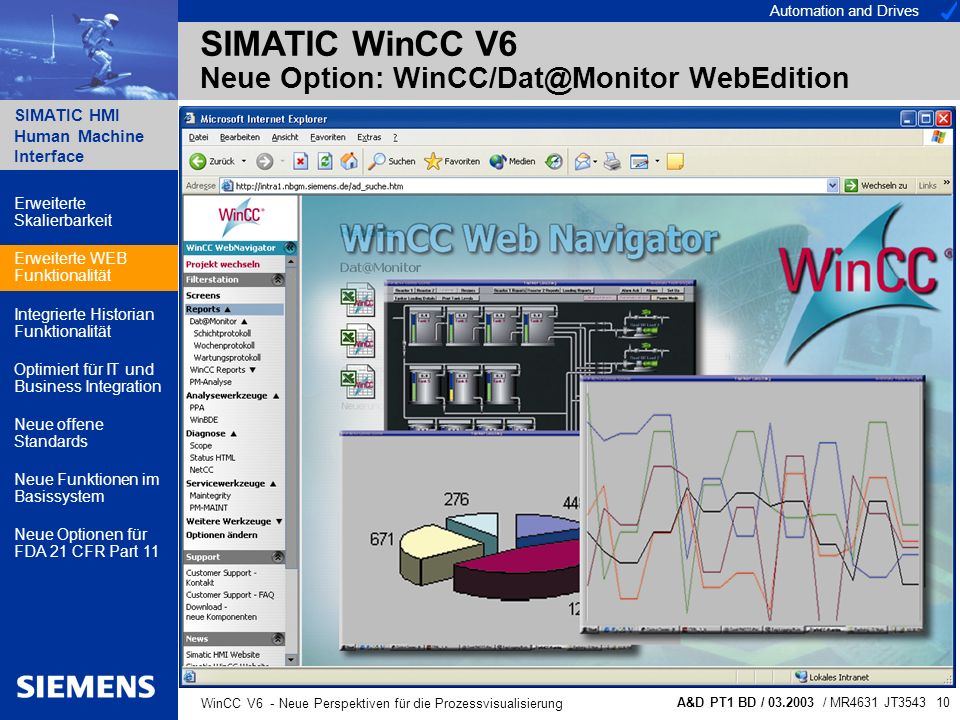The image size is (960, 720).
Task: Collapse the Reports tree node
Action: tap(227, 309)
